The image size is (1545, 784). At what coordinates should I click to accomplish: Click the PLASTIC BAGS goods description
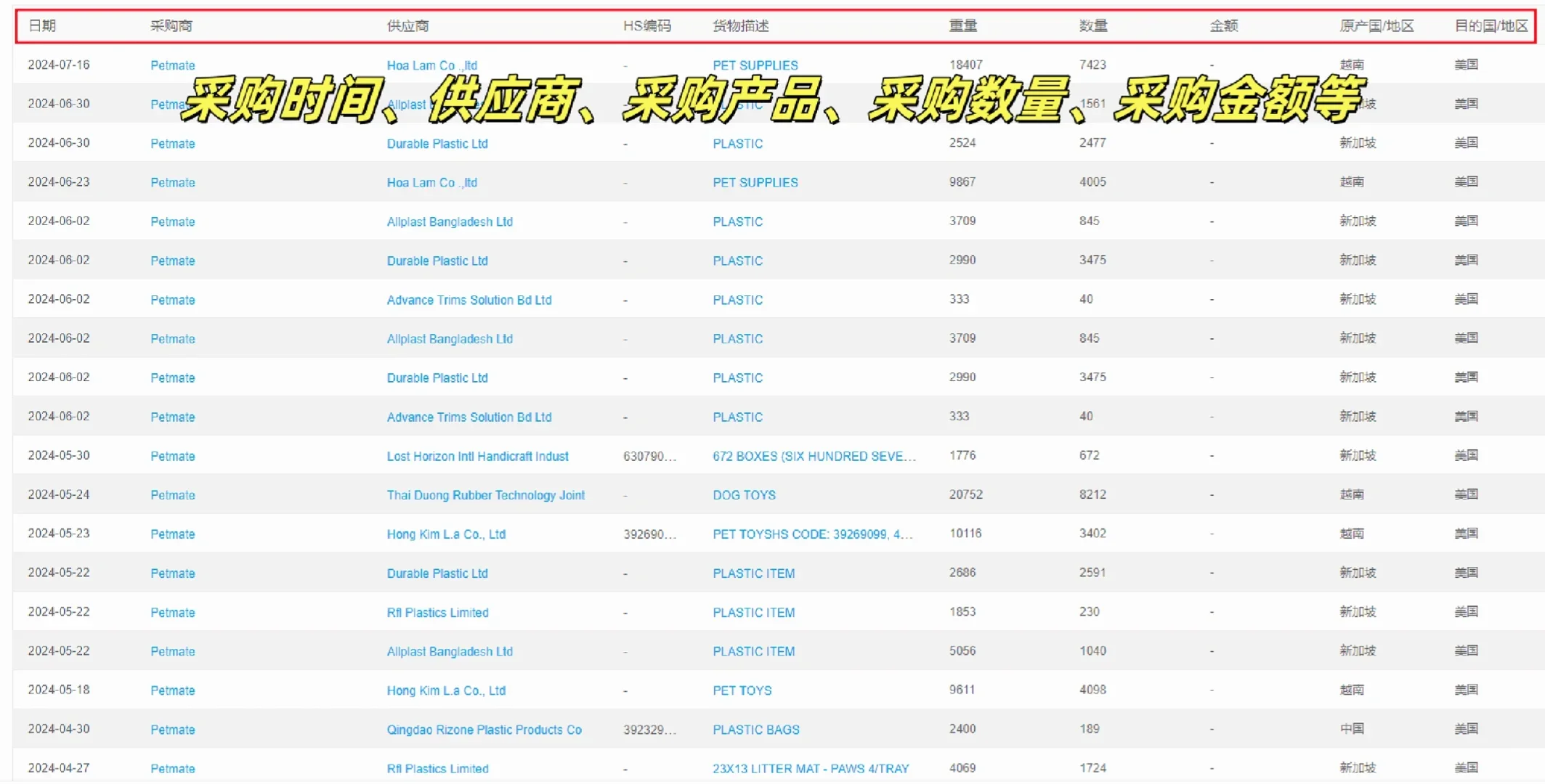[x=755, y=730]
